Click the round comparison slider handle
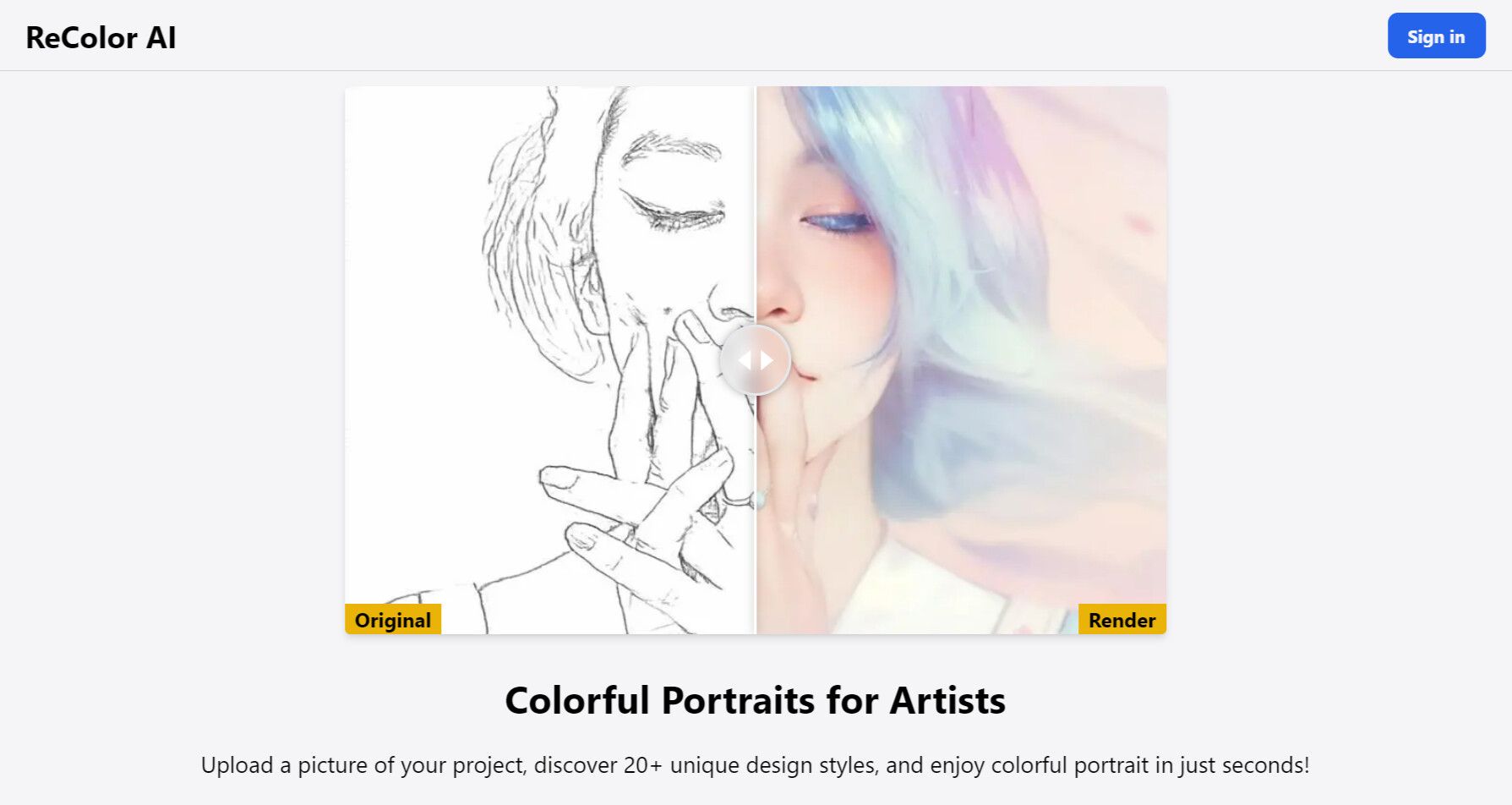The width and height of the screenshot is (1512, 805). [x=755, y=360]
